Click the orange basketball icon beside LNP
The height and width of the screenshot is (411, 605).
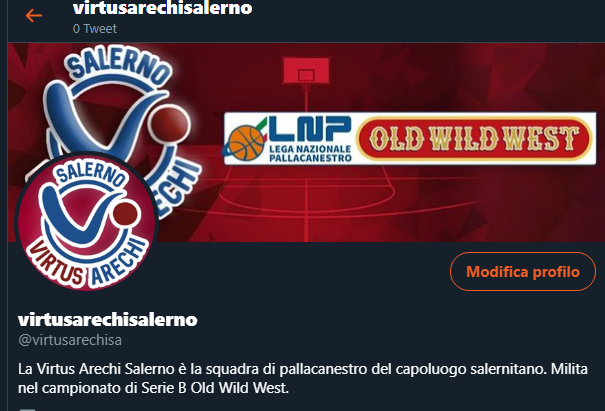click(246, 142)
